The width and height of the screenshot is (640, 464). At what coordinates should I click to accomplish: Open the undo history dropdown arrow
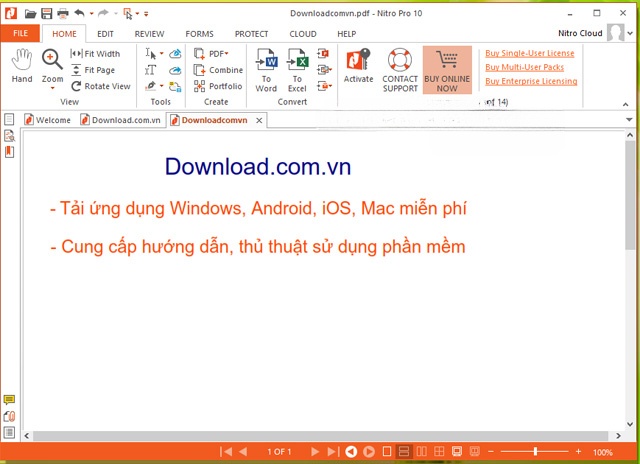(91, 14)
